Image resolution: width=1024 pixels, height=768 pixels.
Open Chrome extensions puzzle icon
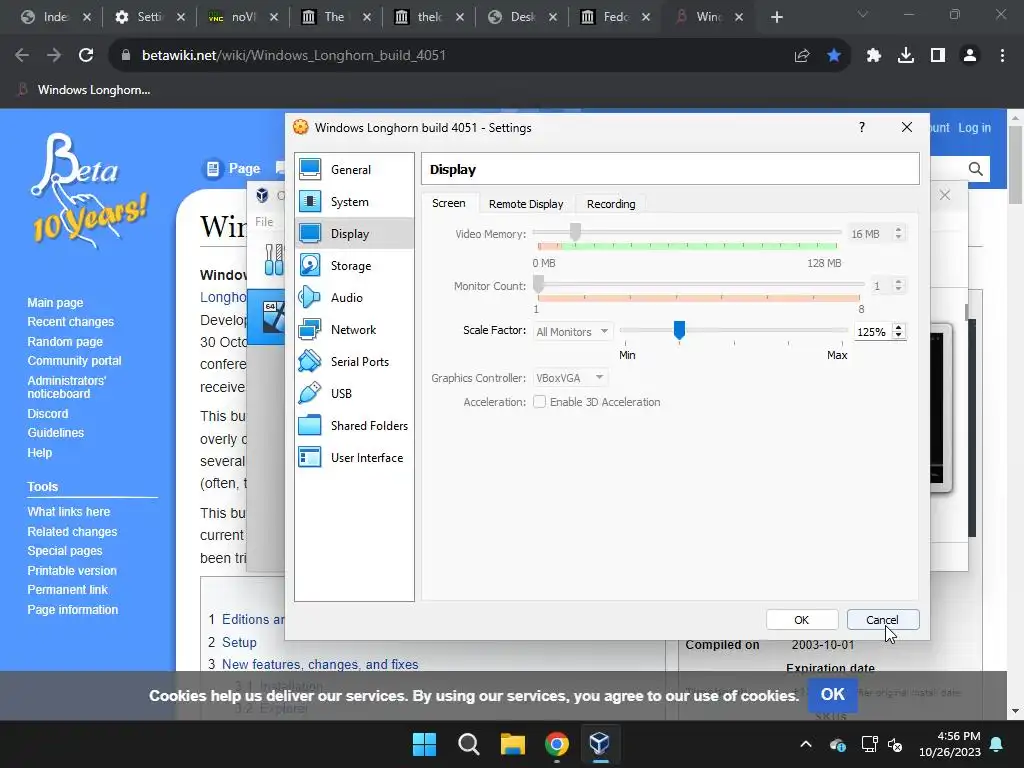[x=874, y=56]
